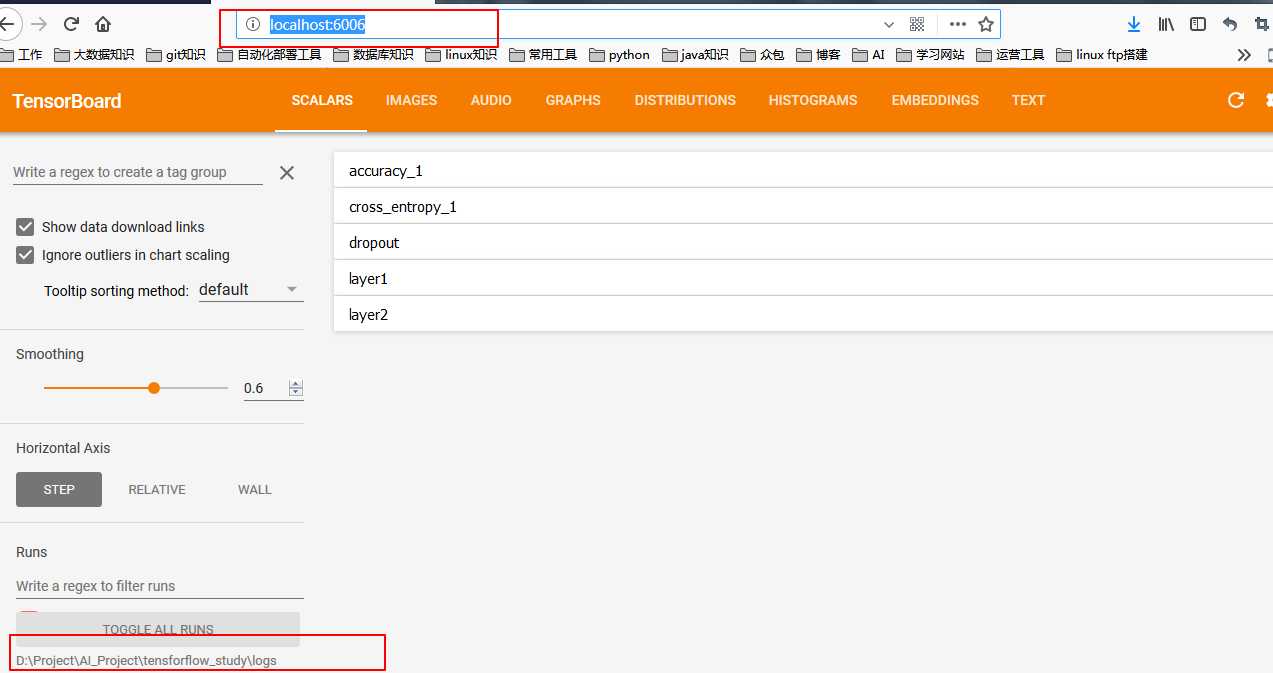Image resolution: width=1273 pixels, height=673 pixels.
Task: Open the 学习网站 bookmark folder
Action: 931,55
